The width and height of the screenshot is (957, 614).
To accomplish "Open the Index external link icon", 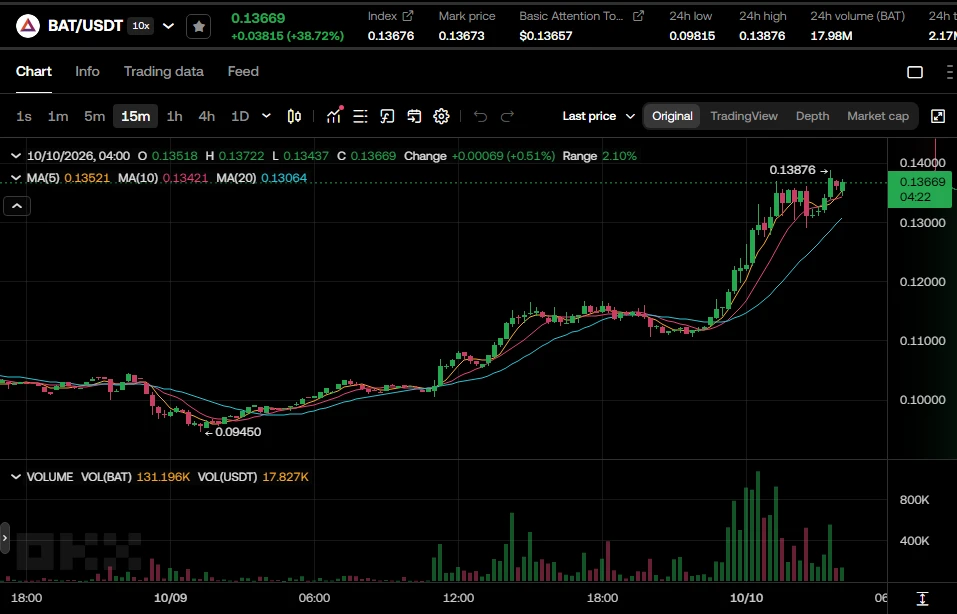I will (x=408, y=16).
